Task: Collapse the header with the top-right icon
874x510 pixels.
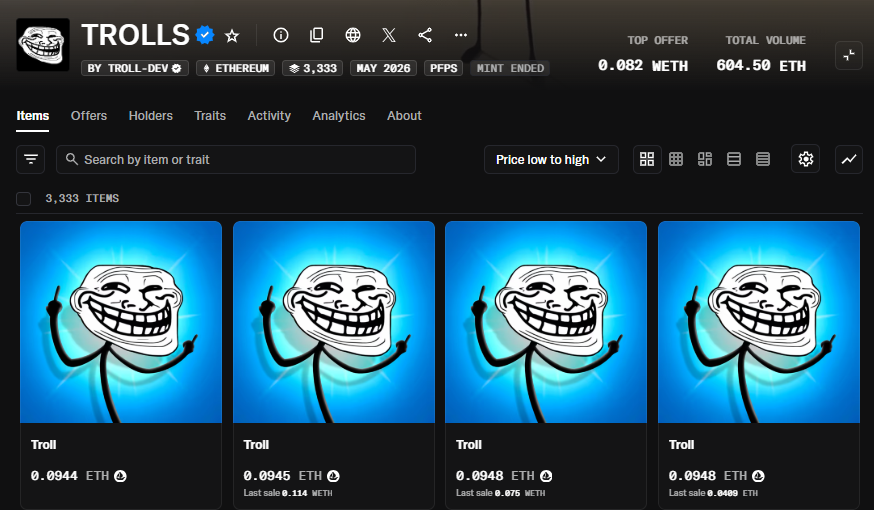Action: point(849,55)
